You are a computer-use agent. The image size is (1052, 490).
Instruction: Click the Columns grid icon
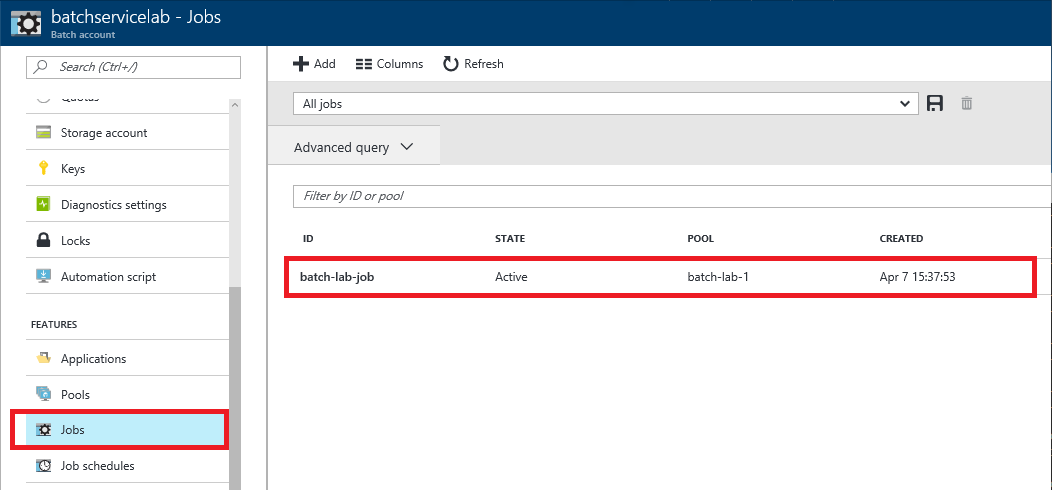click(x=364, y=64)
